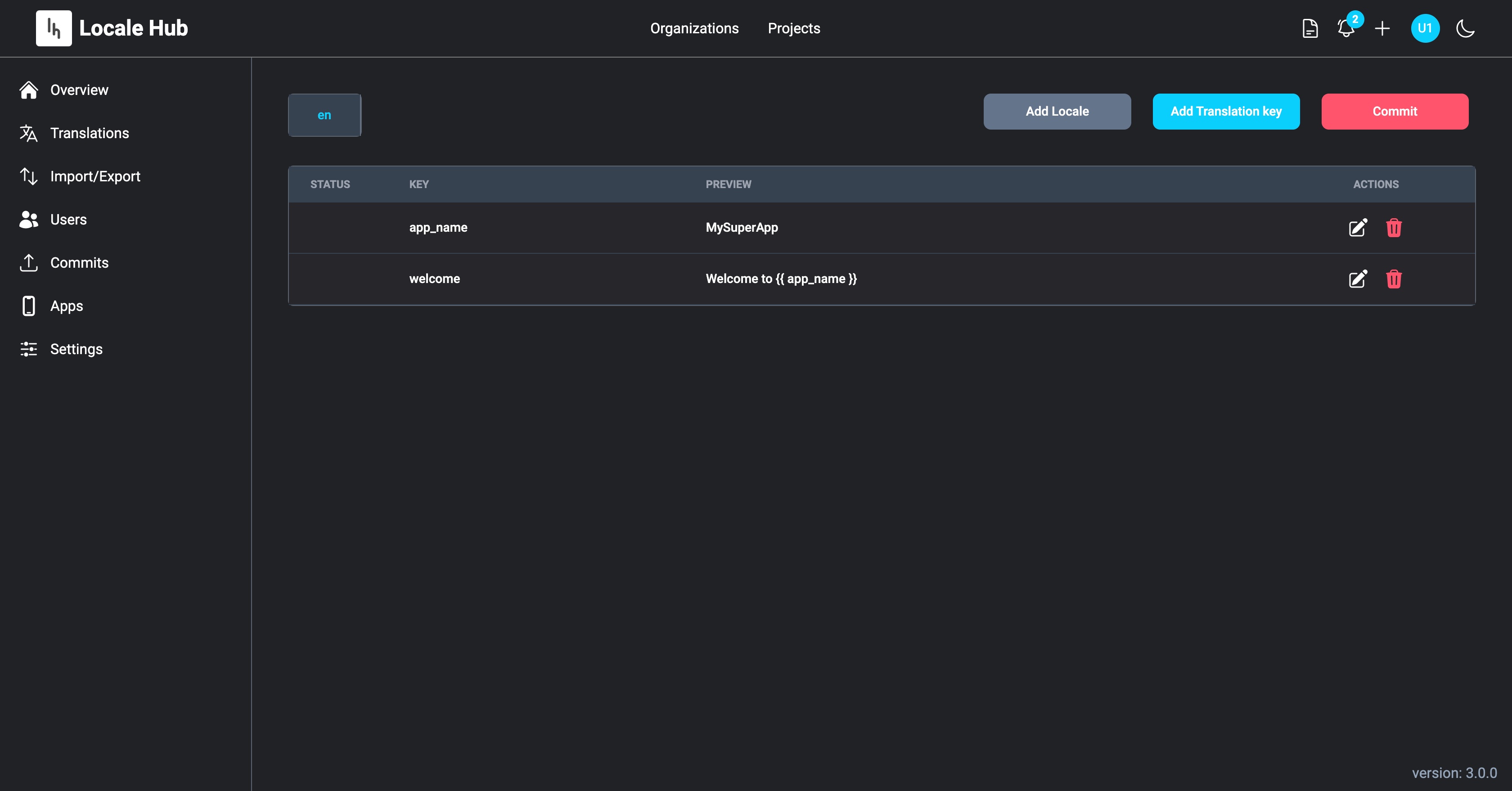Click the version: 3.0.0 footer text
The image size is (1512, 791).
(x=1454, y=773)
